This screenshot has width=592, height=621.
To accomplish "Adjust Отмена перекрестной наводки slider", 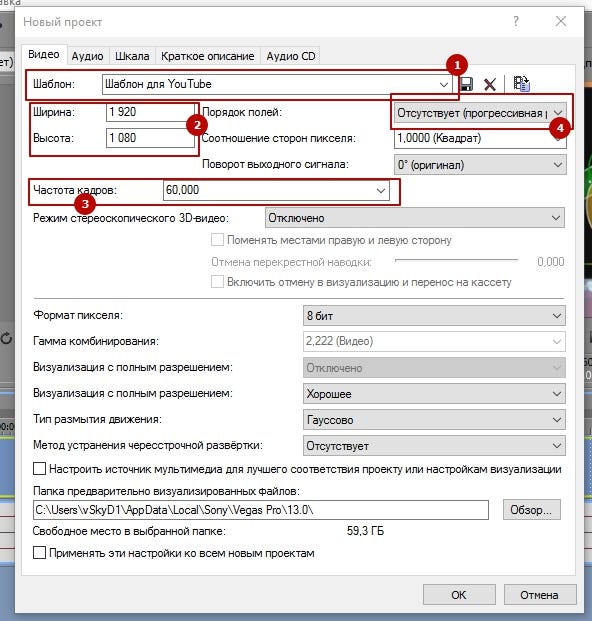I will point(456,261).
